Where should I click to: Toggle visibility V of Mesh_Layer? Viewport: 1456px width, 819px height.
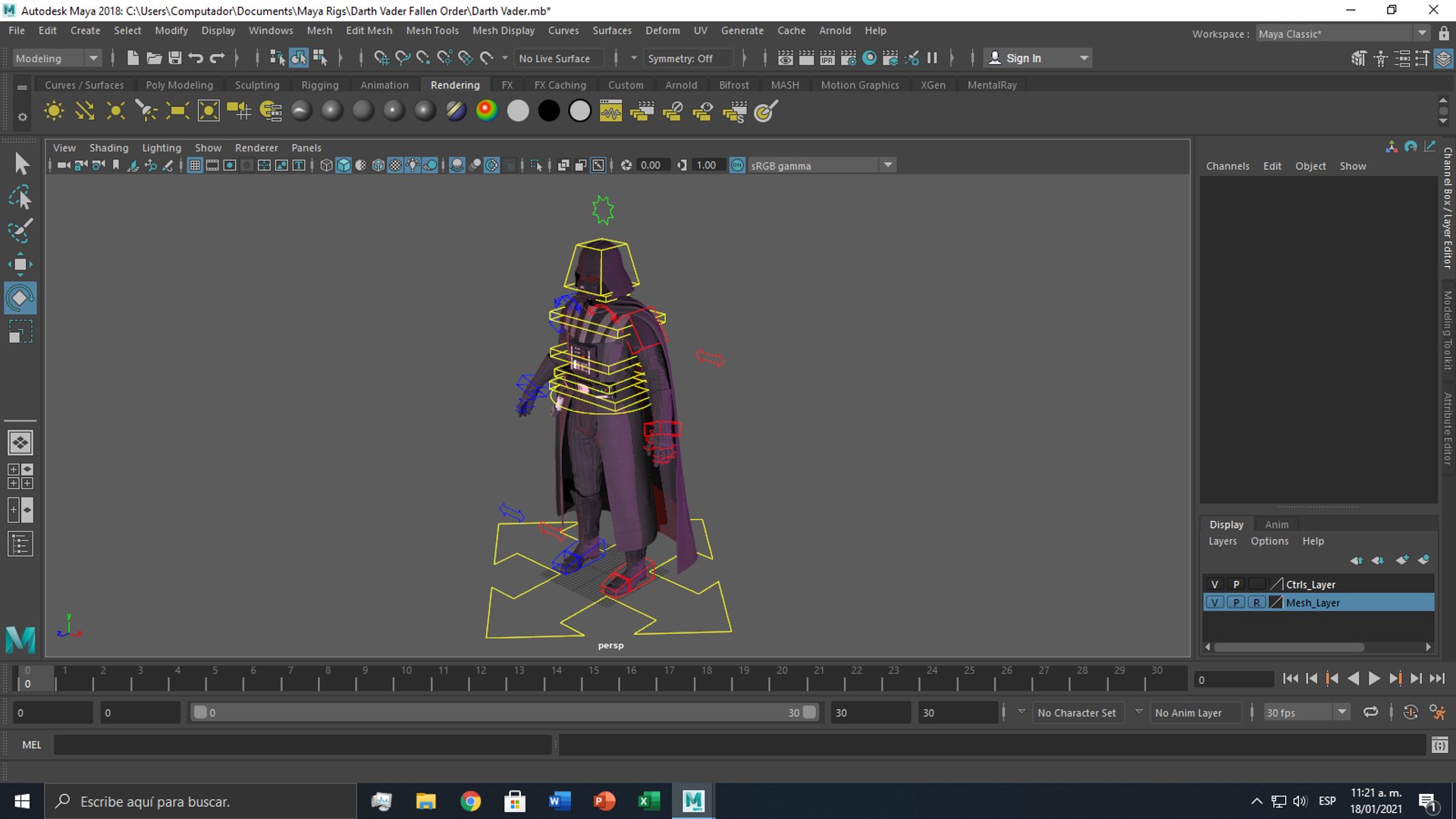[x=1215, y=603]
